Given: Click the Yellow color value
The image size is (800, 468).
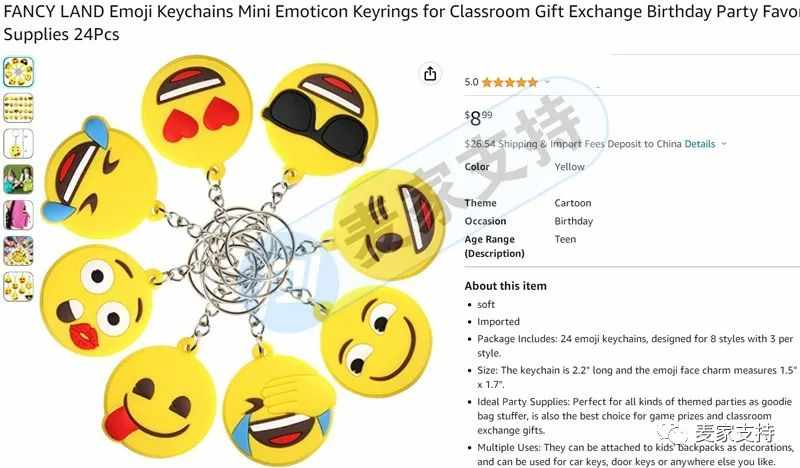Looking at the screenshot, I should [569, 166].
